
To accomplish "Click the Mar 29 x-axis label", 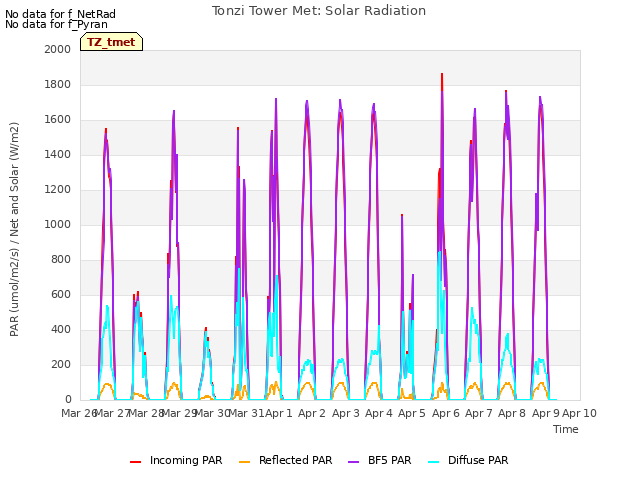I will [179, 413].
